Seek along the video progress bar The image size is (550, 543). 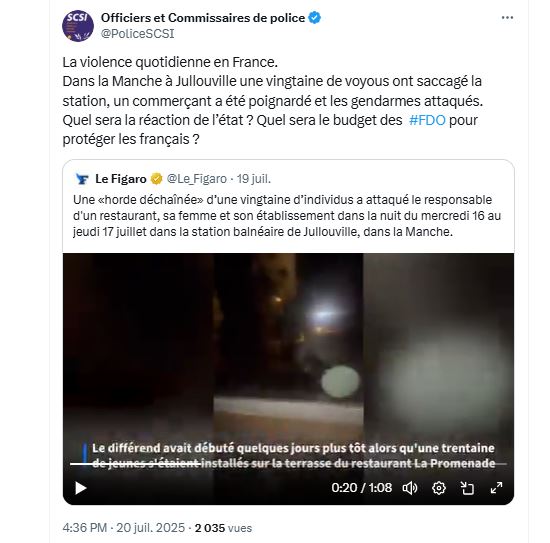(288, 464)
